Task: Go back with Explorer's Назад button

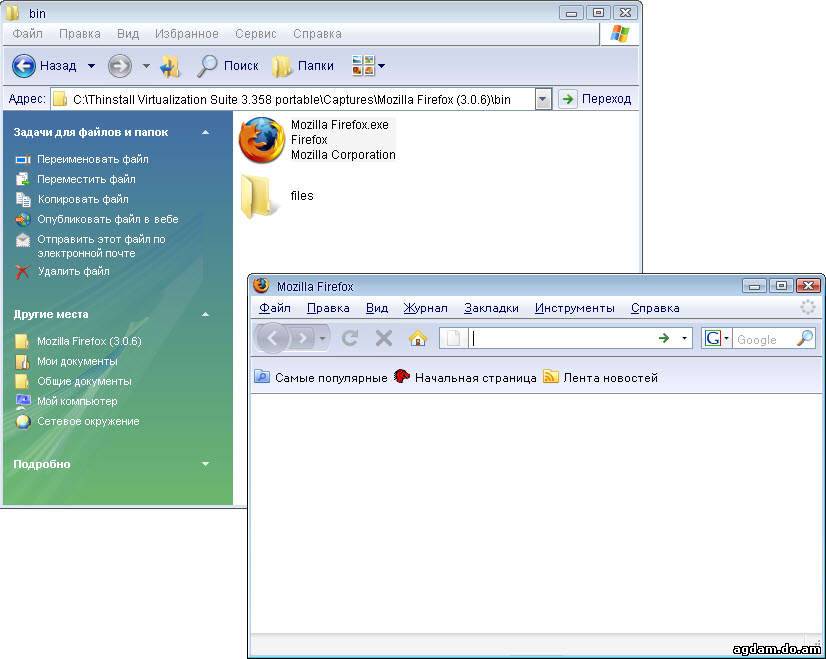Action: tap(44, 66)
